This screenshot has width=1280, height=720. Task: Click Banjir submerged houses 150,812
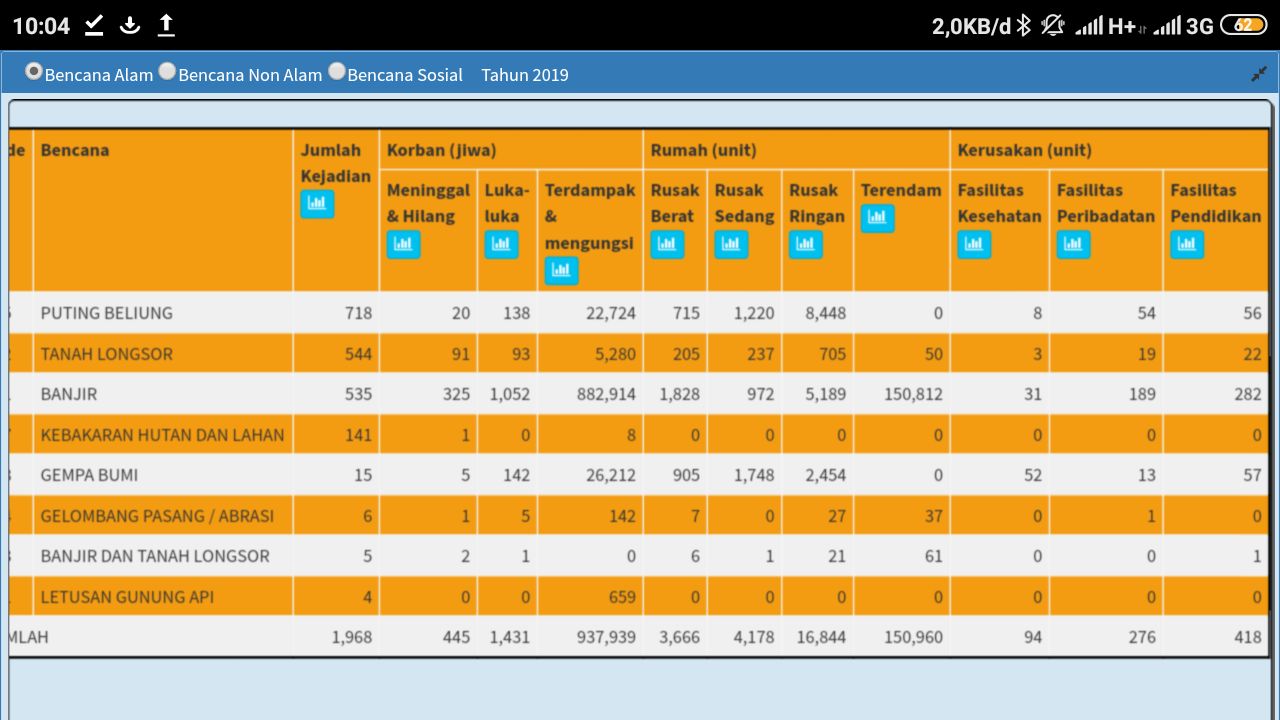(x=913, y=394)
